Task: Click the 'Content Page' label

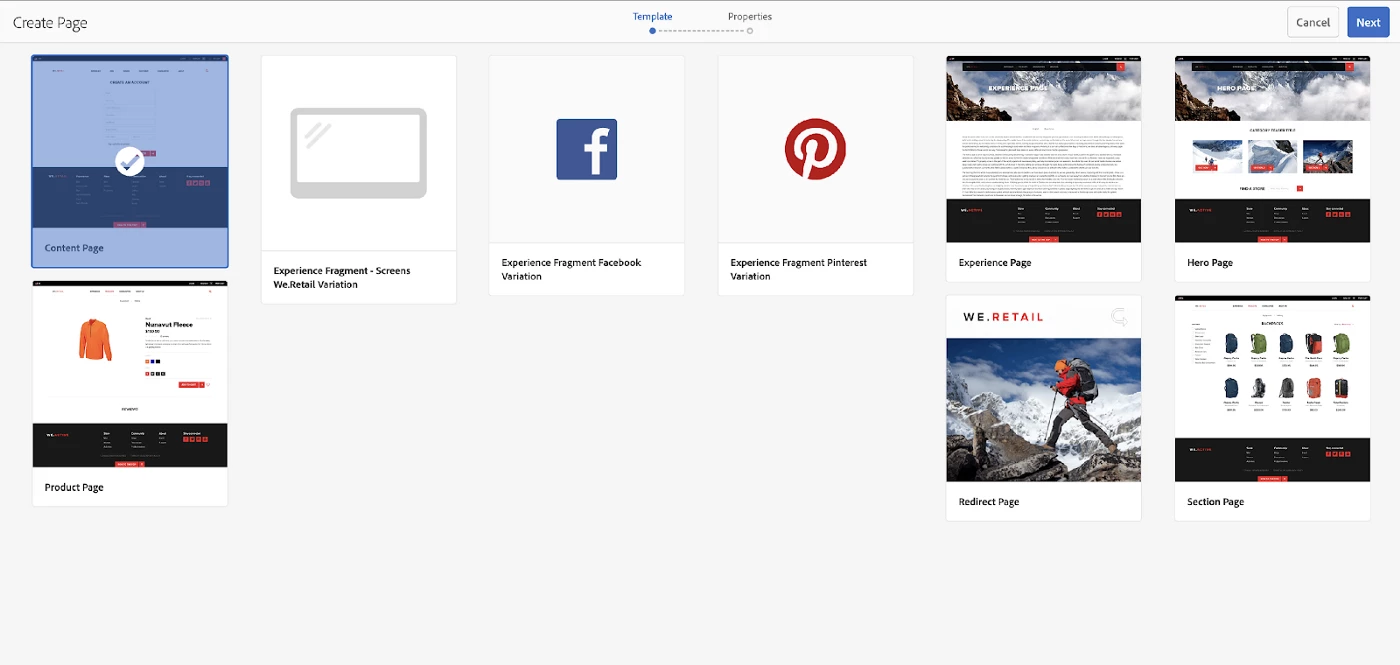Action: [74, 248]
